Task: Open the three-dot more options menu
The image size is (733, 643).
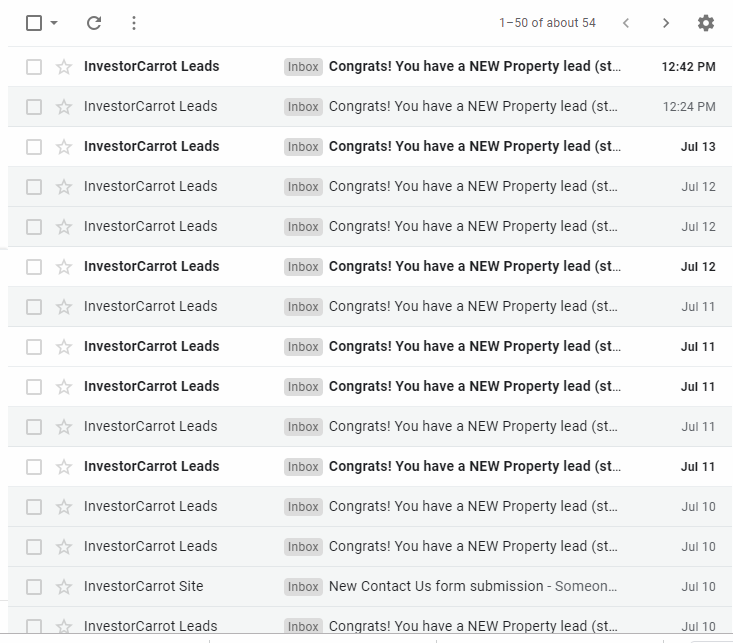Action: pyautogui.click(x=134, y=23)
